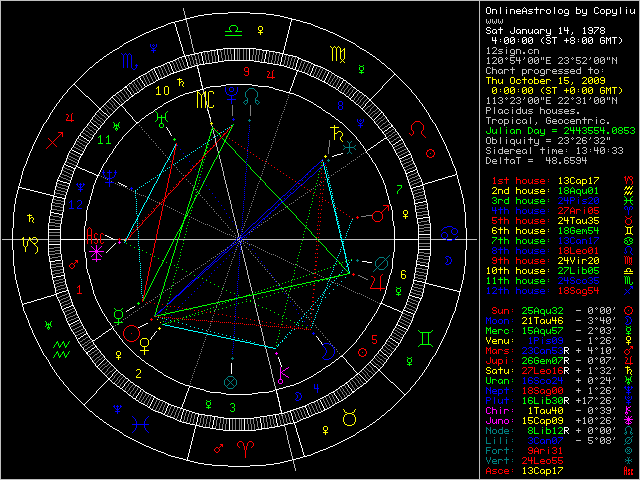Click the Capricorn symbol on the wheel's left edge
Viewport: 640px width, 480px height.
tap(31, 243)
